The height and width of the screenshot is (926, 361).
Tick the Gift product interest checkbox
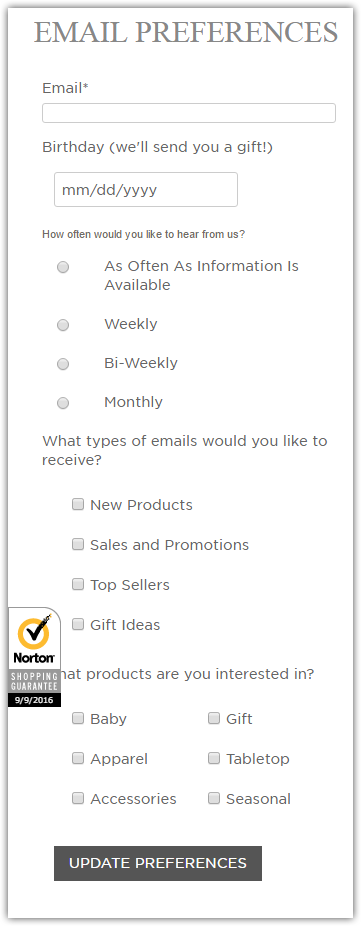[214, 718]
